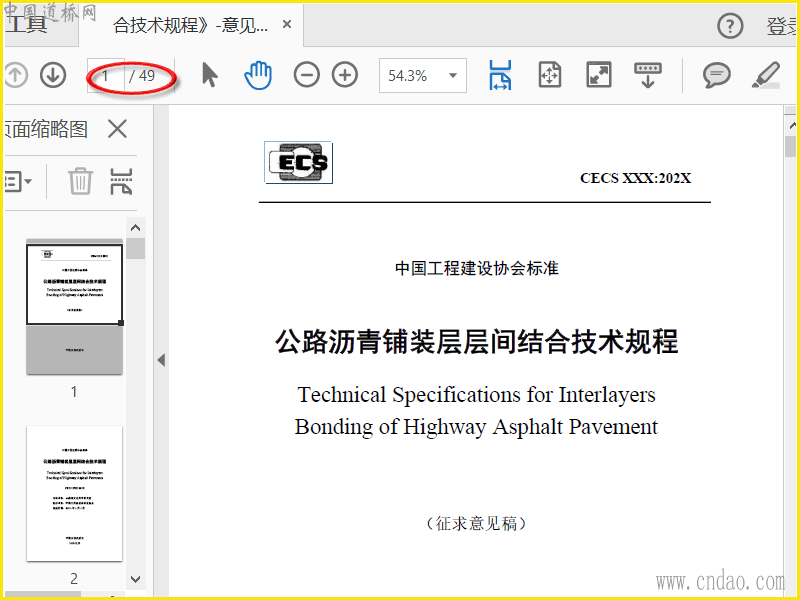800x600 pixels.
Task: Click the text 中国工程建设协会标准
Action: click(477, 268)
